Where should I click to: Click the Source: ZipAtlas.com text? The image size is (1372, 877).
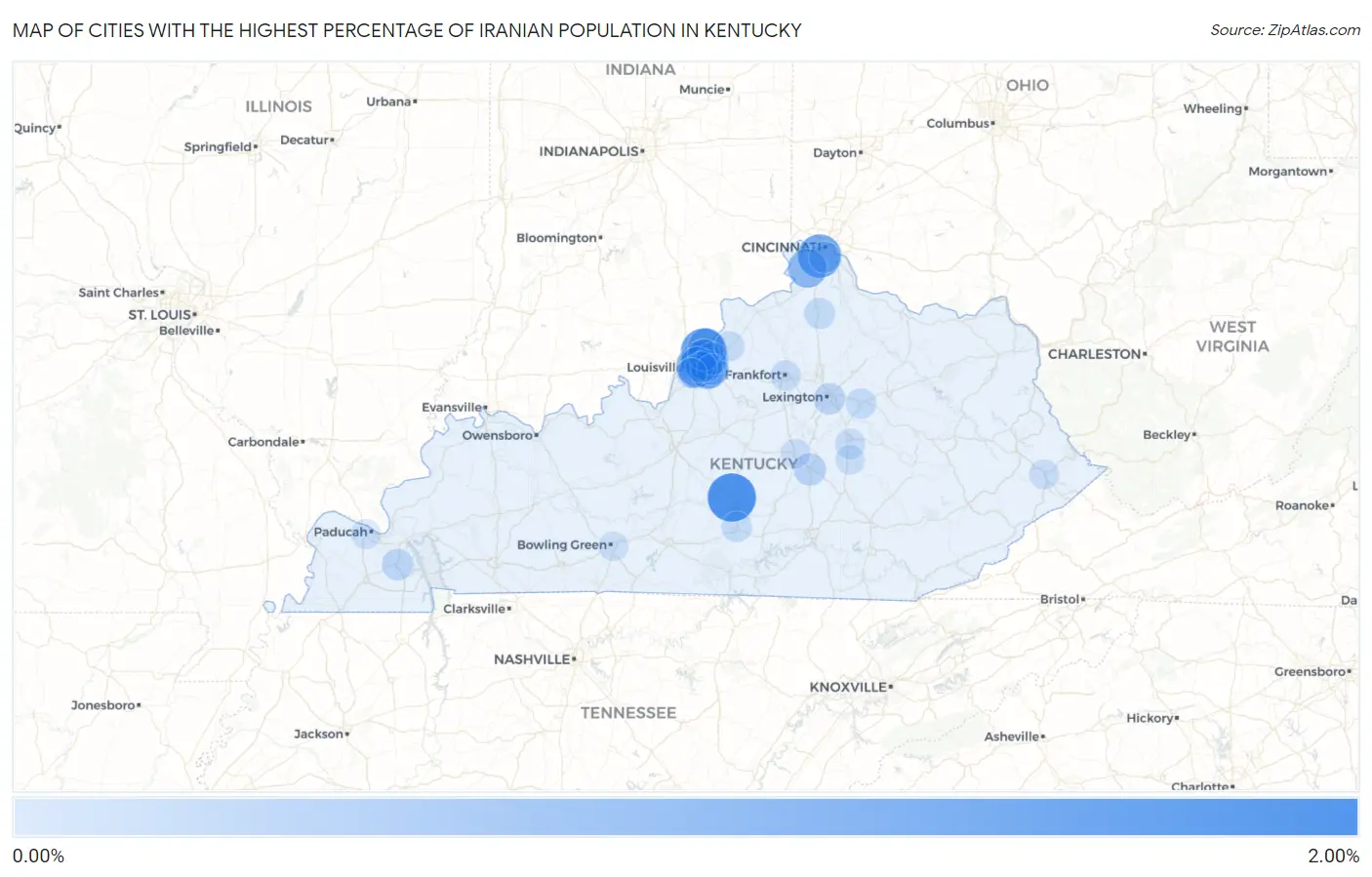[1285, 30]
